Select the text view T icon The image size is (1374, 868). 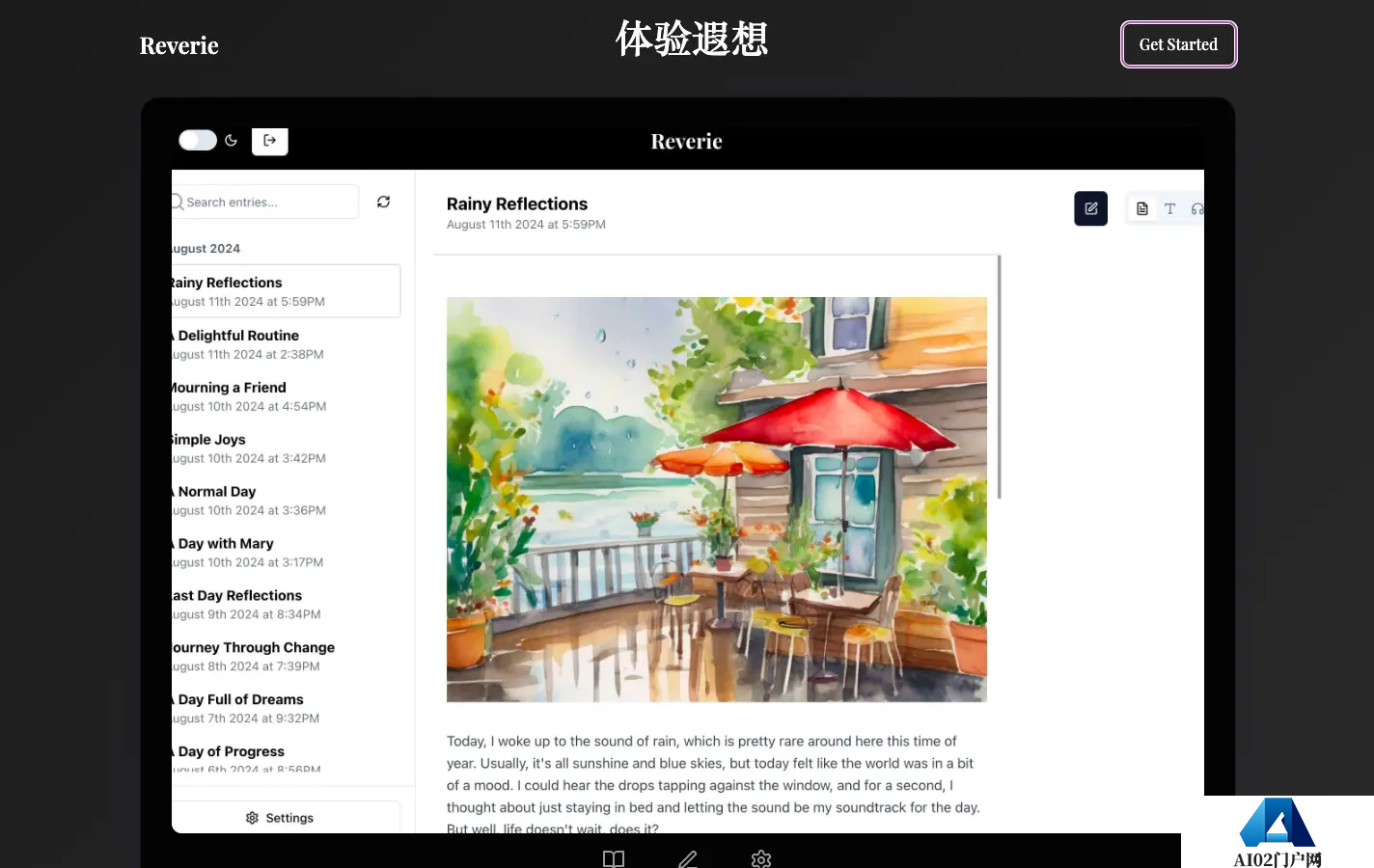click(x=1169, y=208)
